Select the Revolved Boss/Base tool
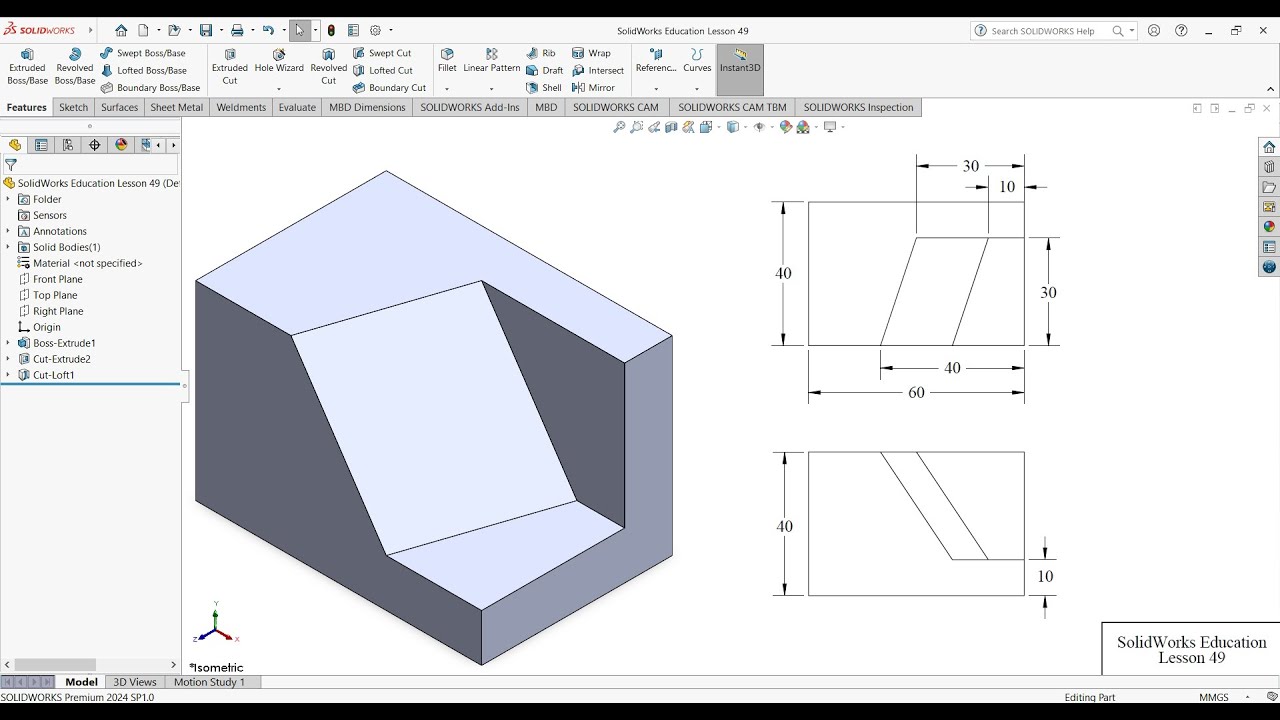The width and height of the screenshot is (1280, 720). click(74, 66)
